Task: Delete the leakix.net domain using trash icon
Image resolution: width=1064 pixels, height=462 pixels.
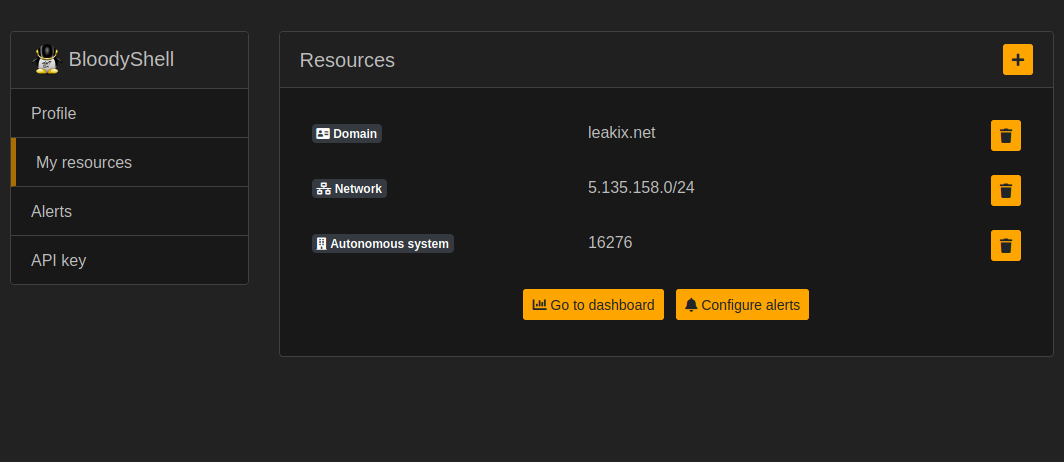Action: click(1006, 136)
